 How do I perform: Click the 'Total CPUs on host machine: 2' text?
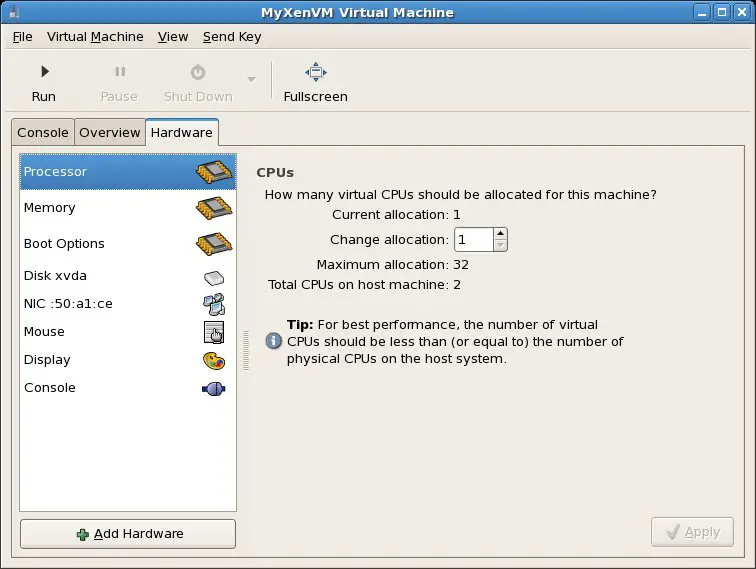[x=364, y=284]
